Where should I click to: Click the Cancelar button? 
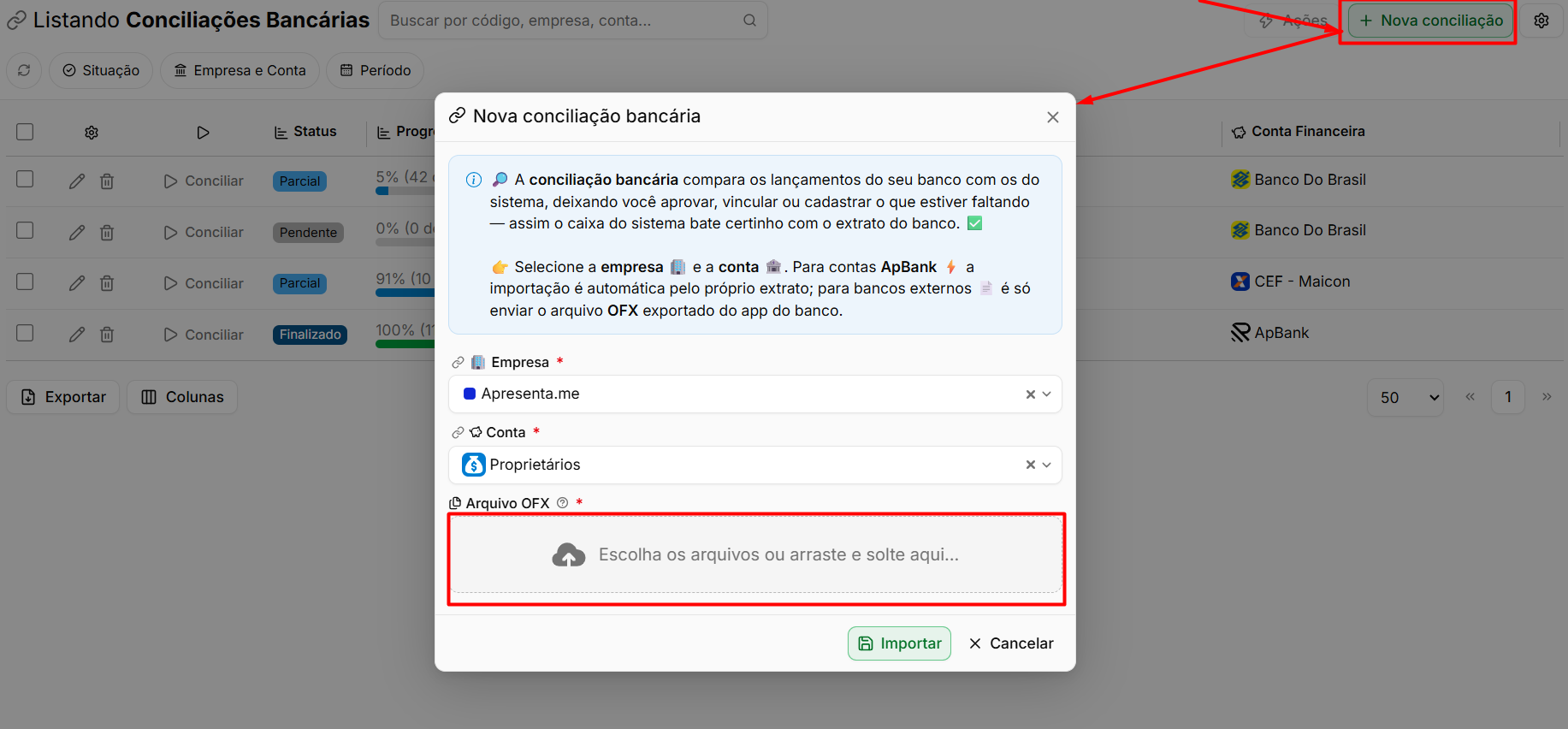(x=1011, y=643)
